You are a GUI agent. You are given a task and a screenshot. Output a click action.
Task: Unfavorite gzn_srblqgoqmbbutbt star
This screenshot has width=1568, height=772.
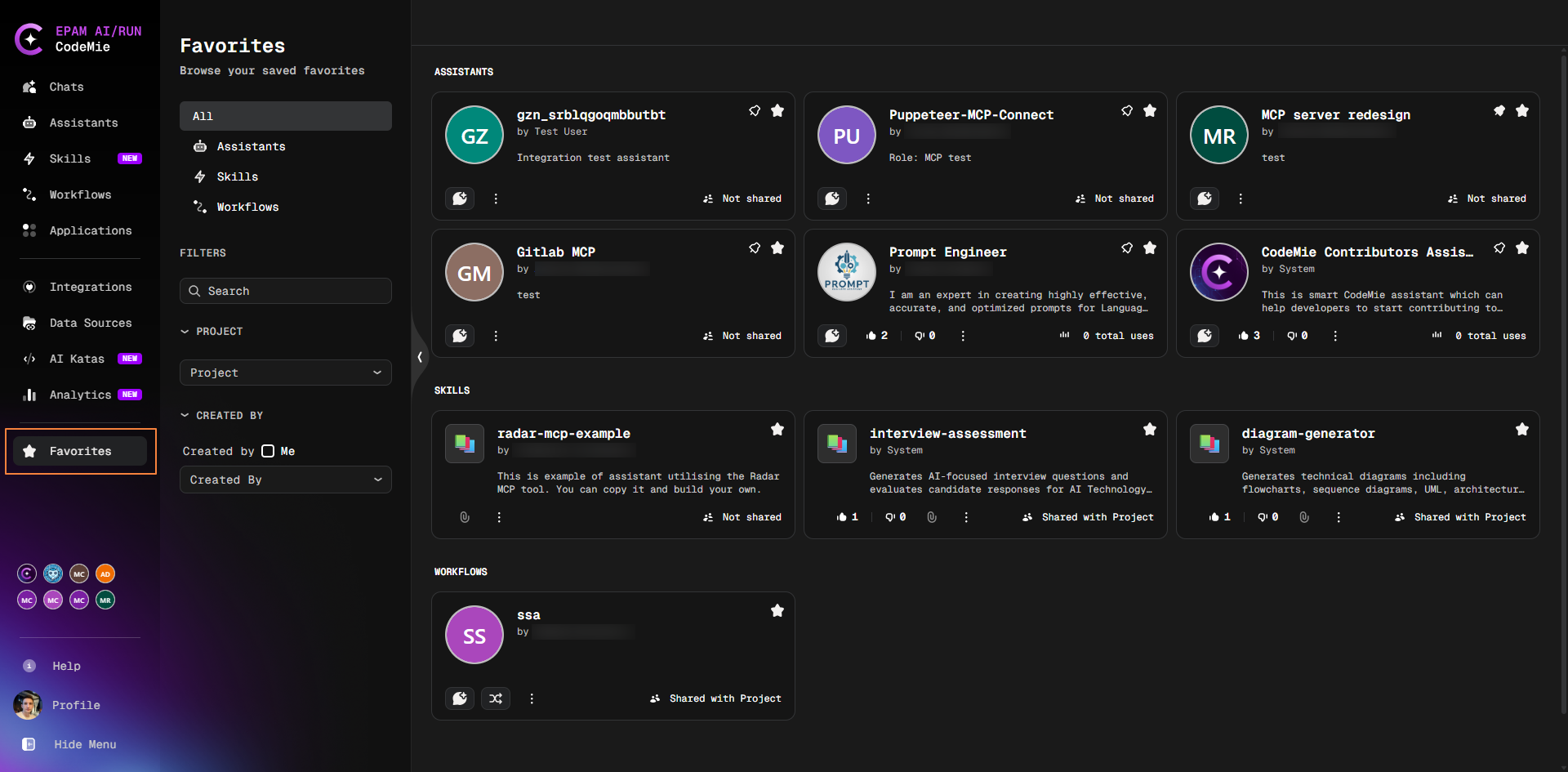point(777,110)
